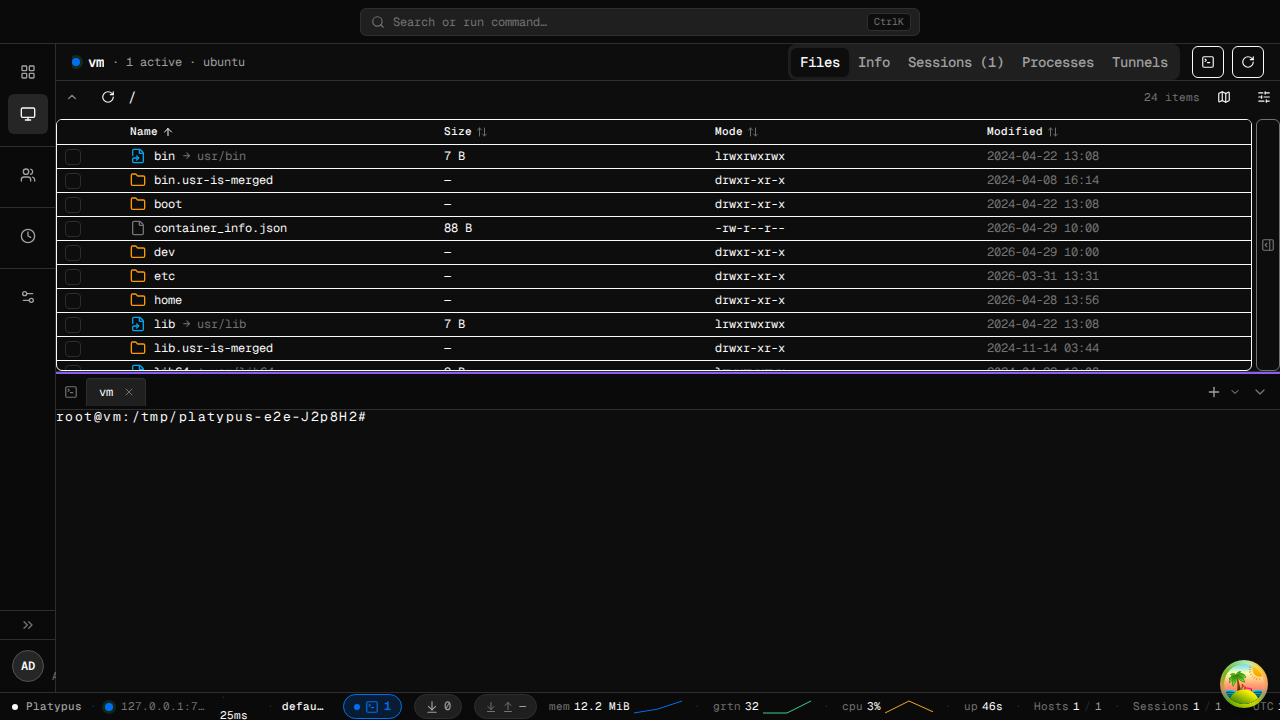This screenshot has height=720, width=1280.
Task: Open the history clock icon in sidebar
Action: tap(28, 236)
